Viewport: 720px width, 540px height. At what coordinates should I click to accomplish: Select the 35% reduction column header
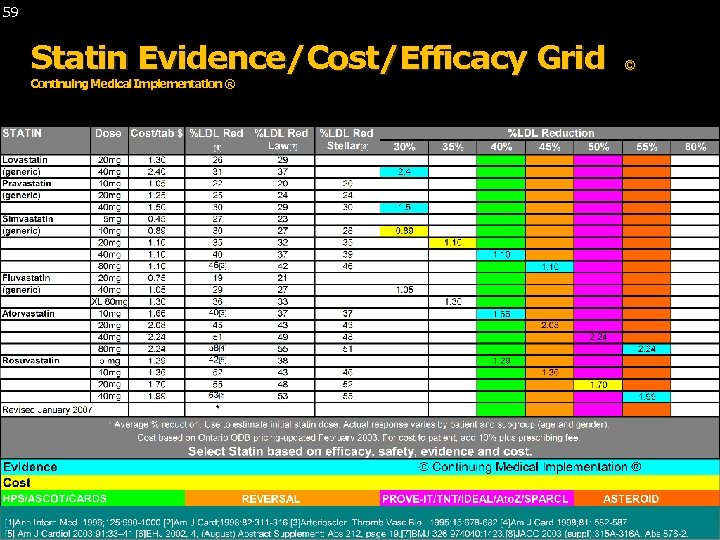click(x=453, y=147)
